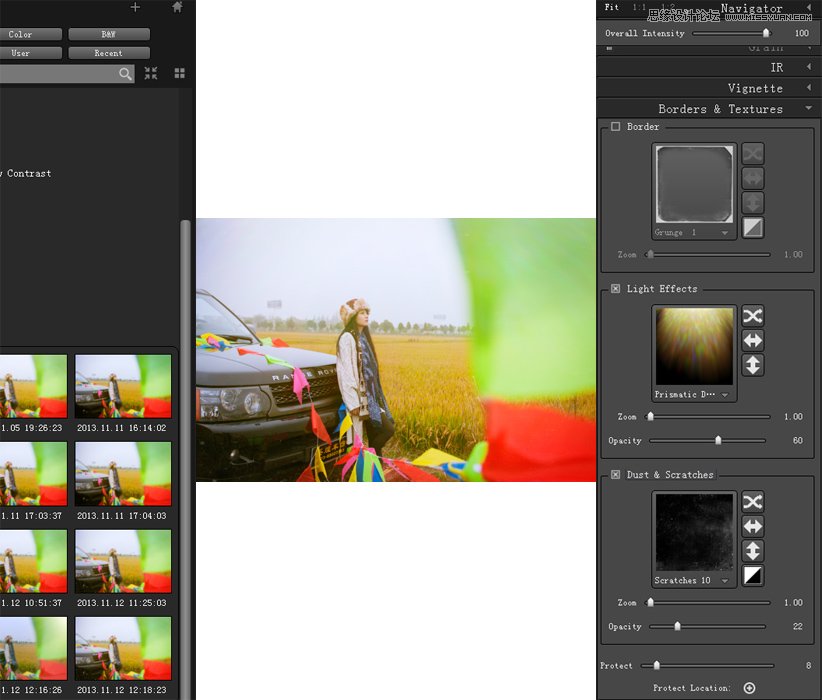Uncheck the Dust & Scratches checkbox

tap(615, 475)
